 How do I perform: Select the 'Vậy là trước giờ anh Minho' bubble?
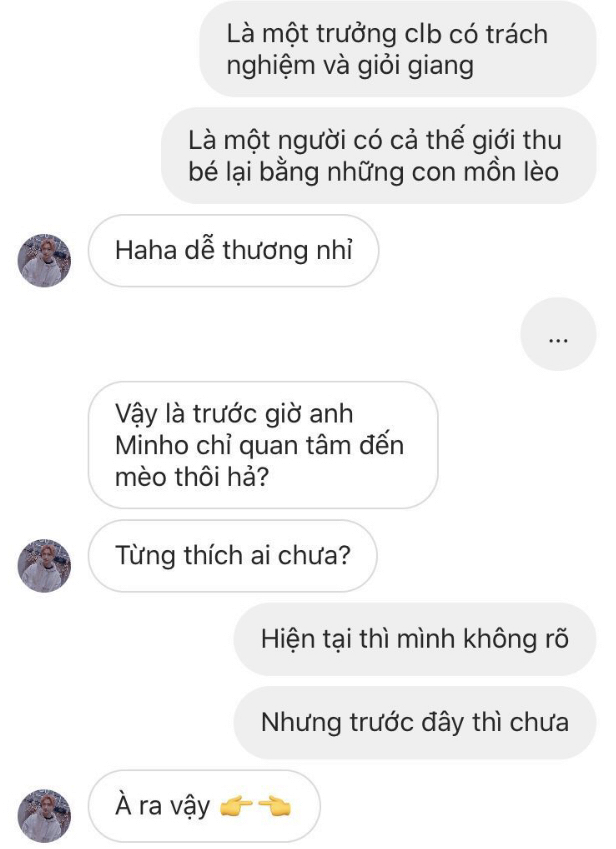click(x=263, y=445)
